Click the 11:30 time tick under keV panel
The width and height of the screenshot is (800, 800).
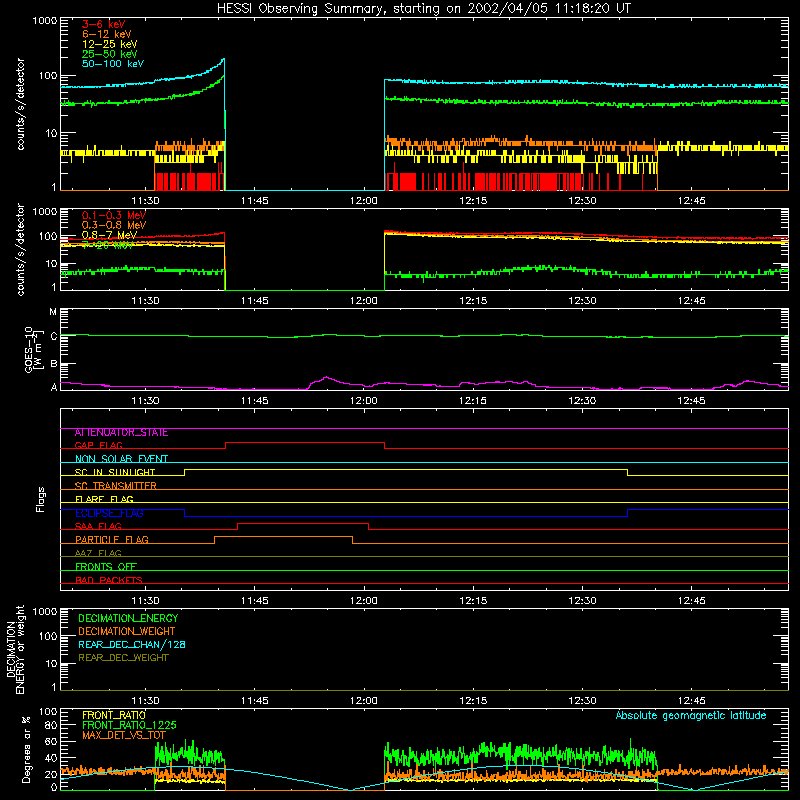[x=145, y=201]
